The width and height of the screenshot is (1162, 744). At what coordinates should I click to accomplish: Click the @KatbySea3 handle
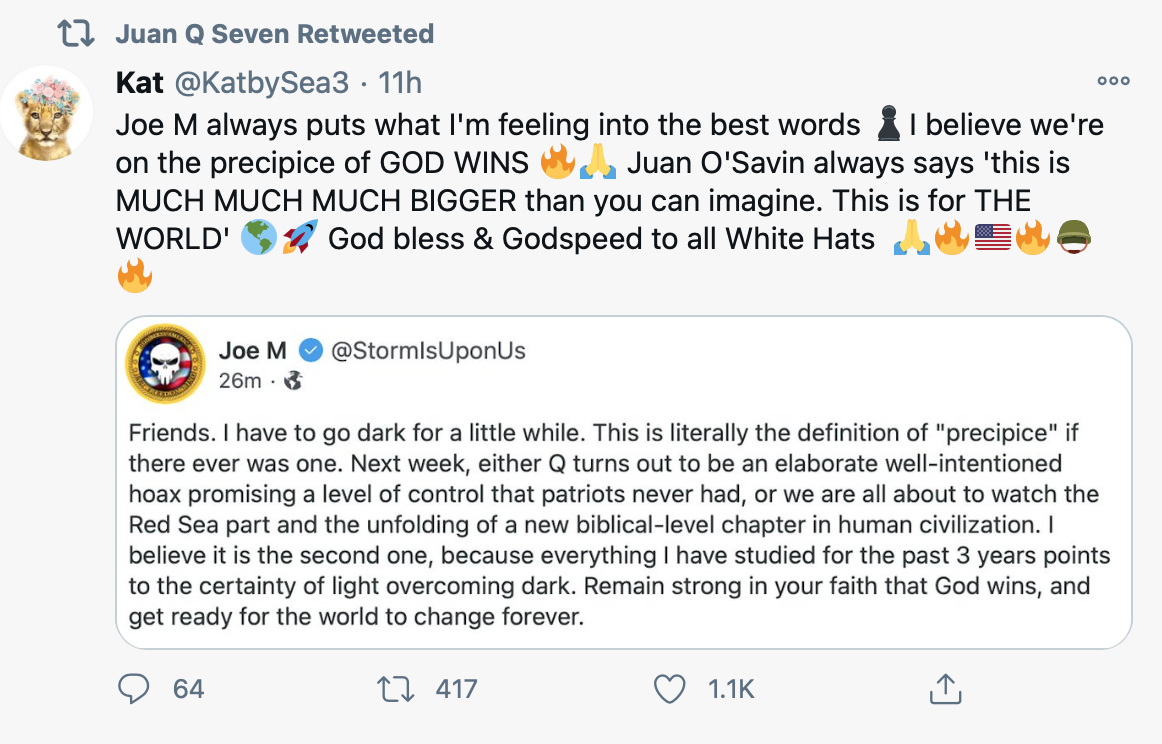pos(262,83)
